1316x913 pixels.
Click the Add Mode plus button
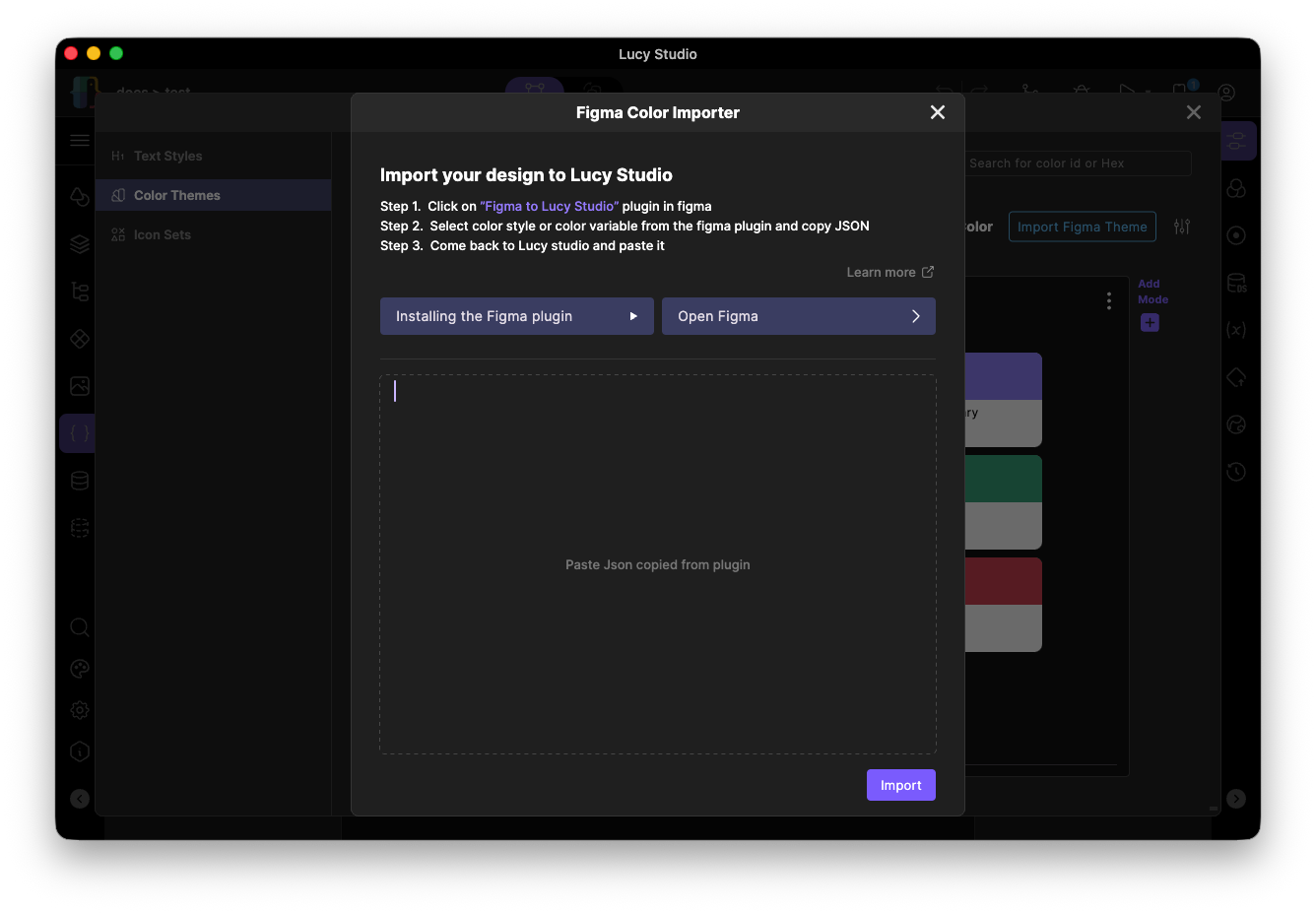click(1150, 322)
